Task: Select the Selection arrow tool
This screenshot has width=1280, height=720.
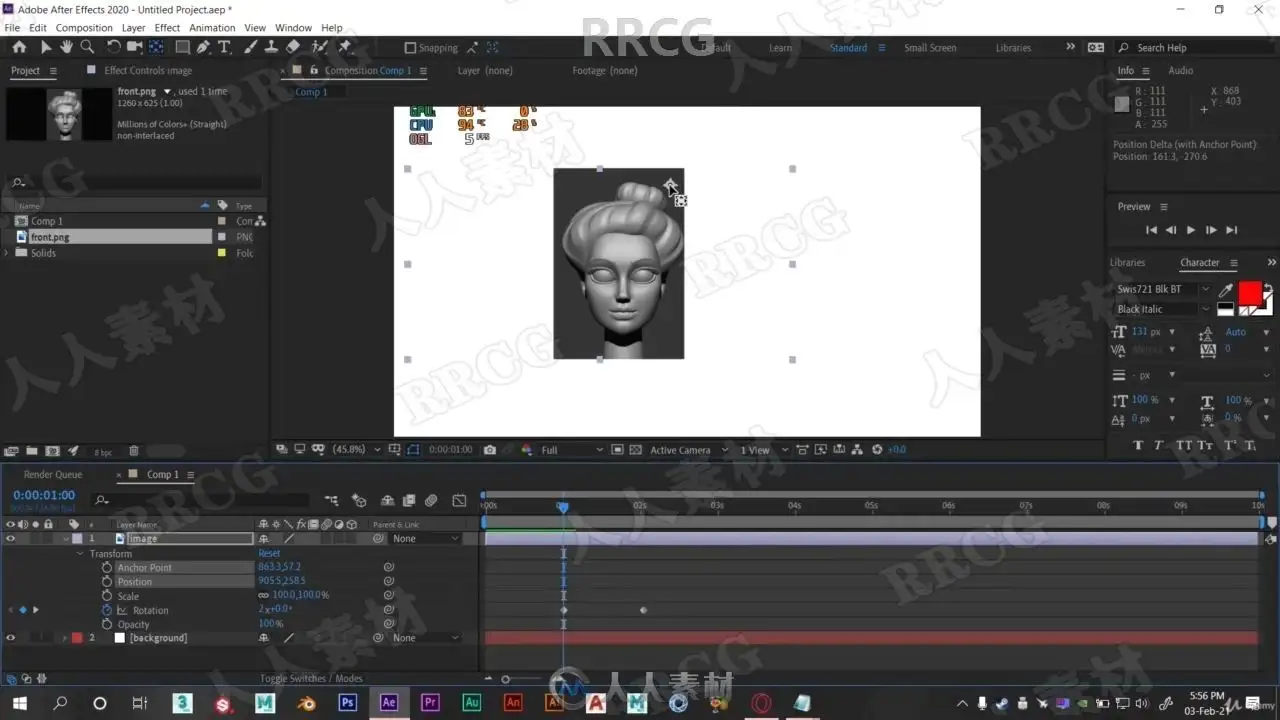Action: pyautogui.click(x=45, y=47)
